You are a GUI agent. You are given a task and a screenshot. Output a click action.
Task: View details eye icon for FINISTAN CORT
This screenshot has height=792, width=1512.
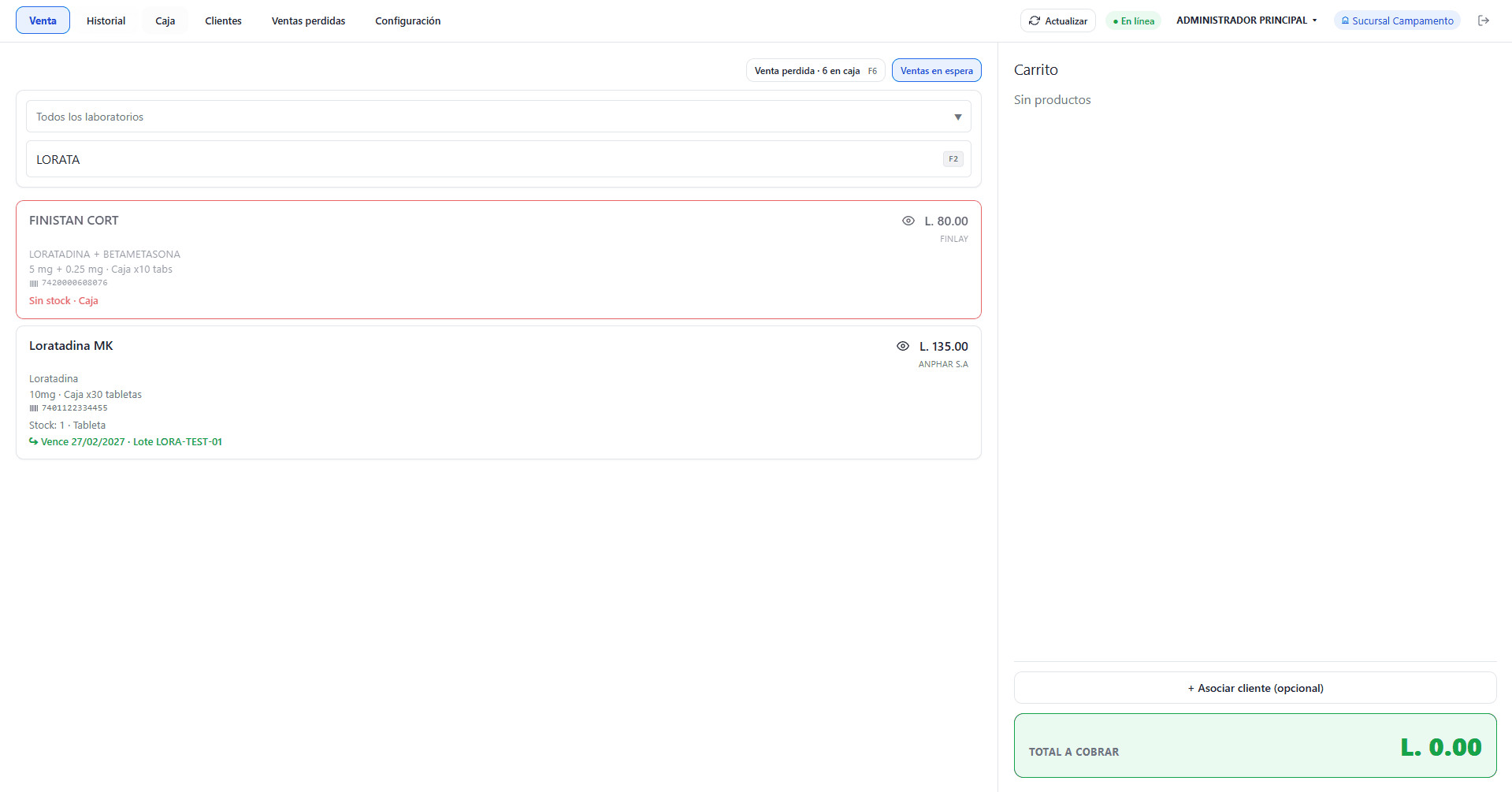point(908,221)
